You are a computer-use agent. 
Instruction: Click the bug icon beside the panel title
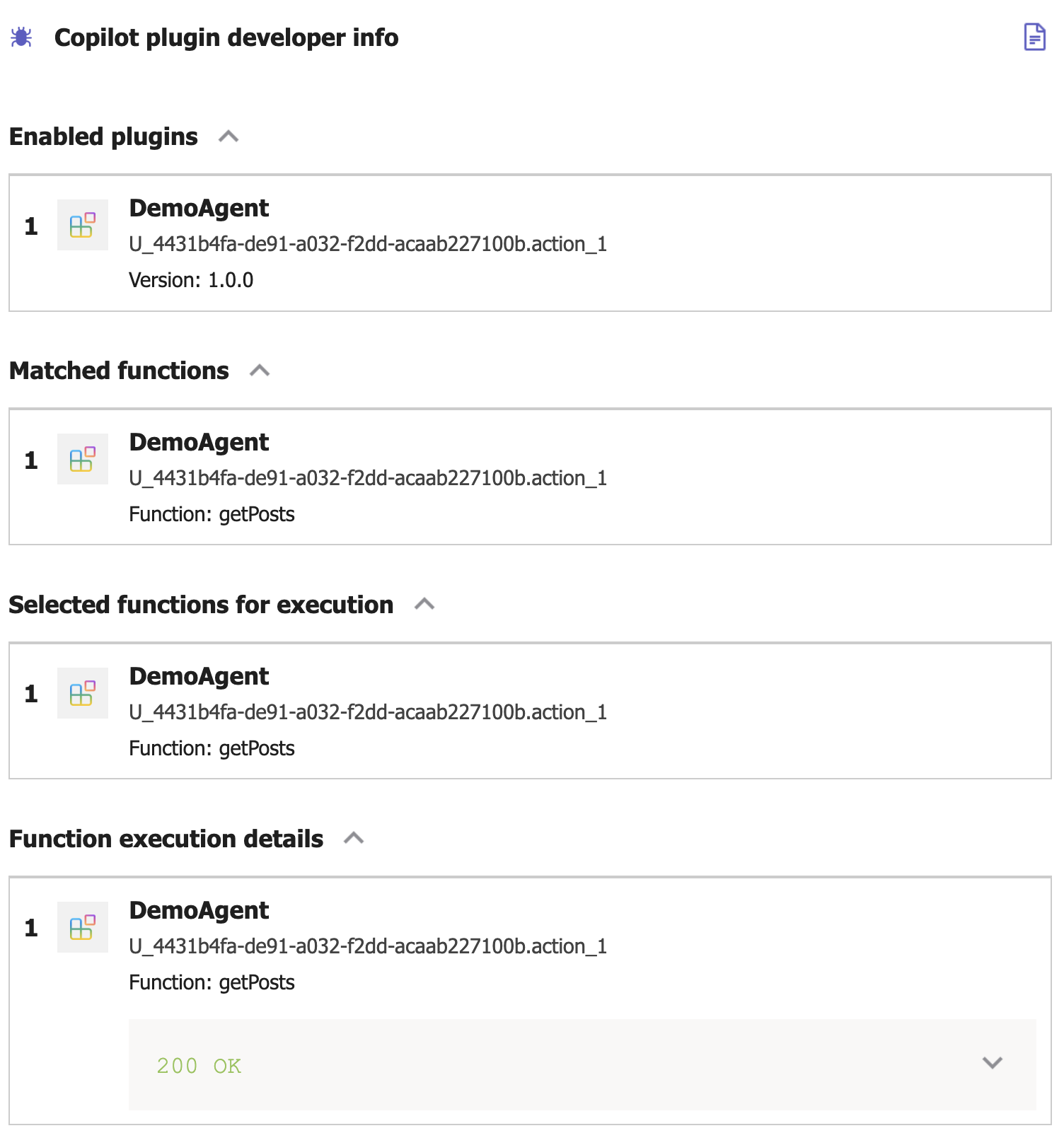[x=21, y=37]
